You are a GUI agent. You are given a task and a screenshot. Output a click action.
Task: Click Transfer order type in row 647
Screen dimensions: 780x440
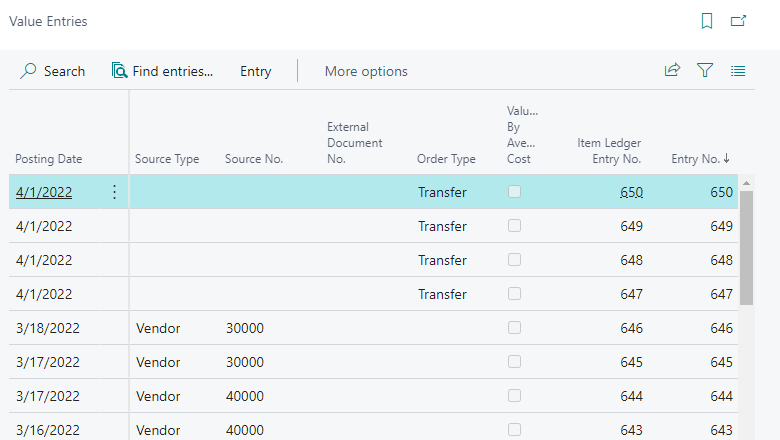click(442, 294)
